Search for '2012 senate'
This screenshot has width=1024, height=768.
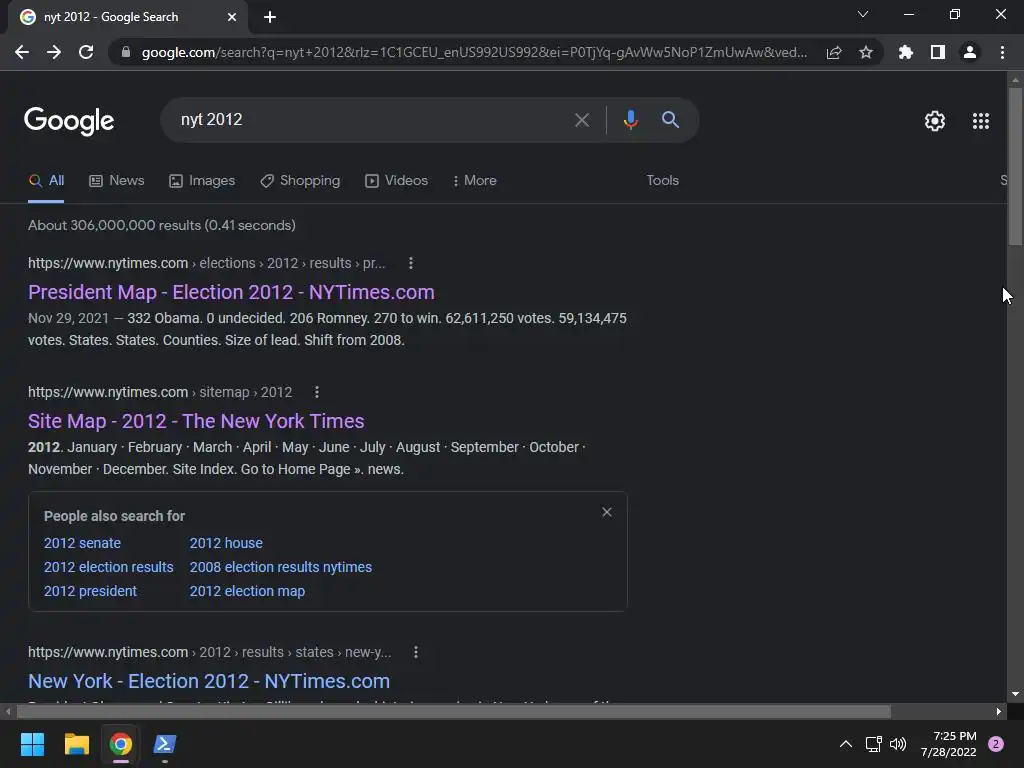[82, 543]
